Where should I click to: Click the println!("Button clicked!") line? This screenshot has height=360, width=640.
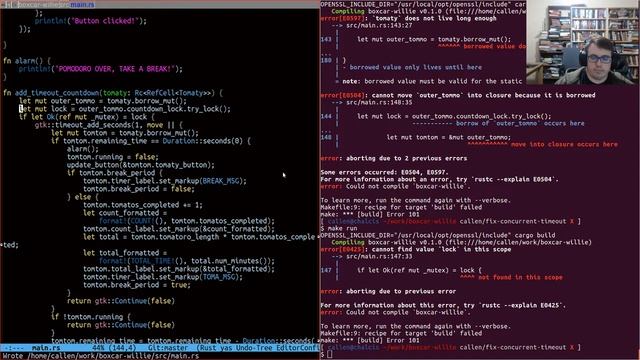coord(90,21)
